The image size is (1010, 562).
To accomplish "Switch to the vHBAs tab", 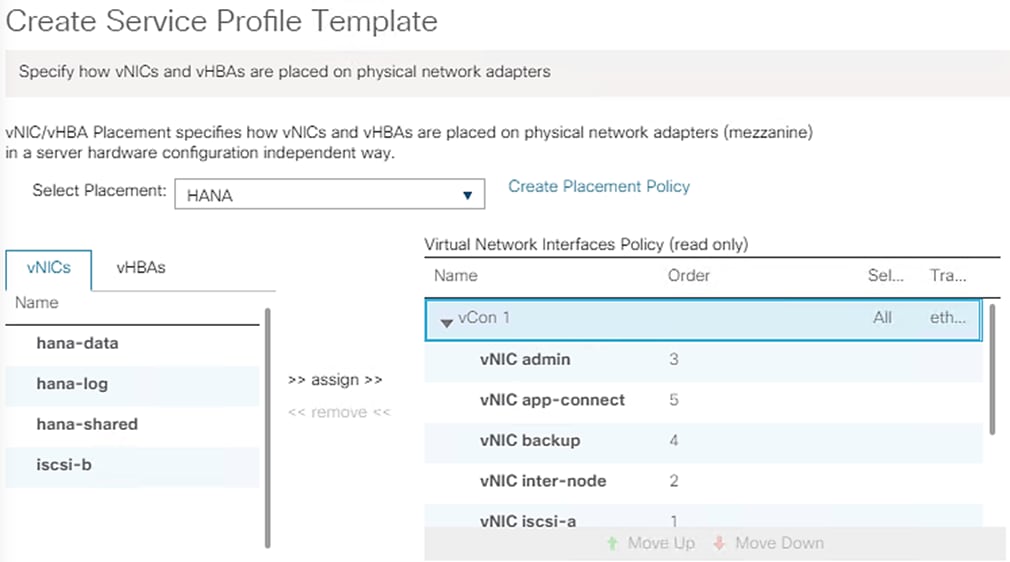I will 140,268.
